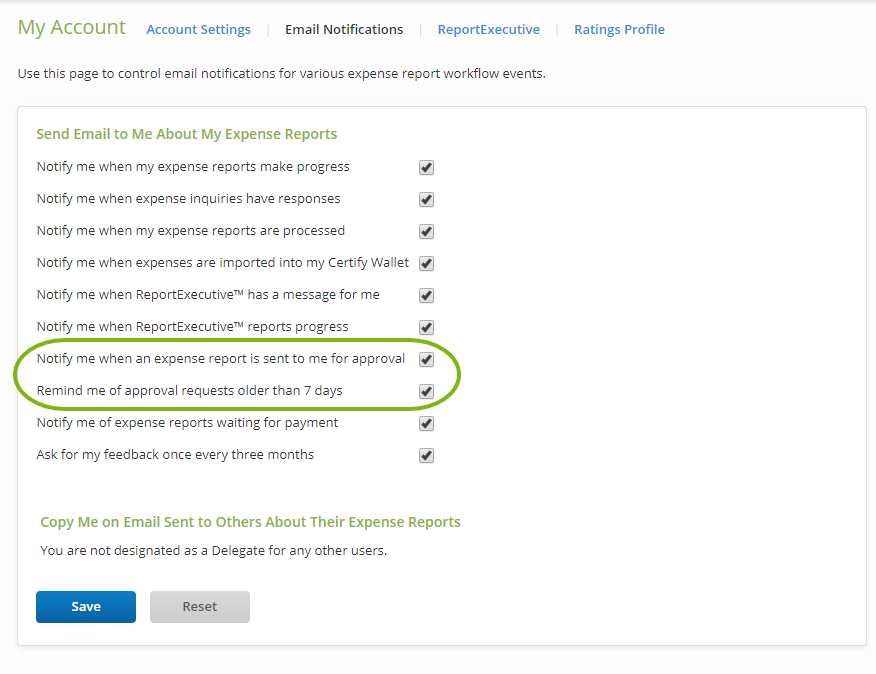Select the Ratings Profile tab
Viewport: 876px width, 674px height.
pyautogui.click(x=619, y=29)
